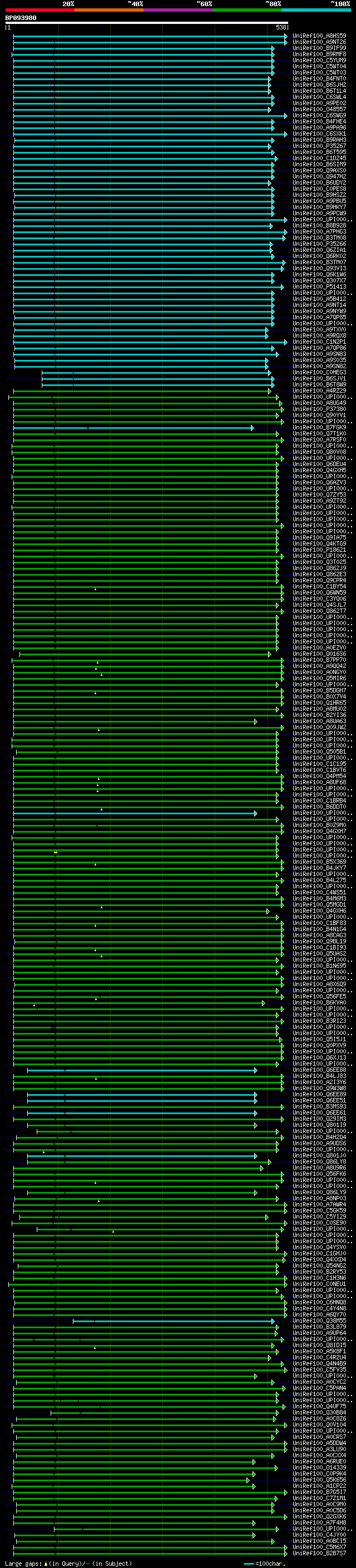Open hit UniRef100_P35267
Image resolution: width=356 pixels, height=1568 pixels.
click(319, 146)
